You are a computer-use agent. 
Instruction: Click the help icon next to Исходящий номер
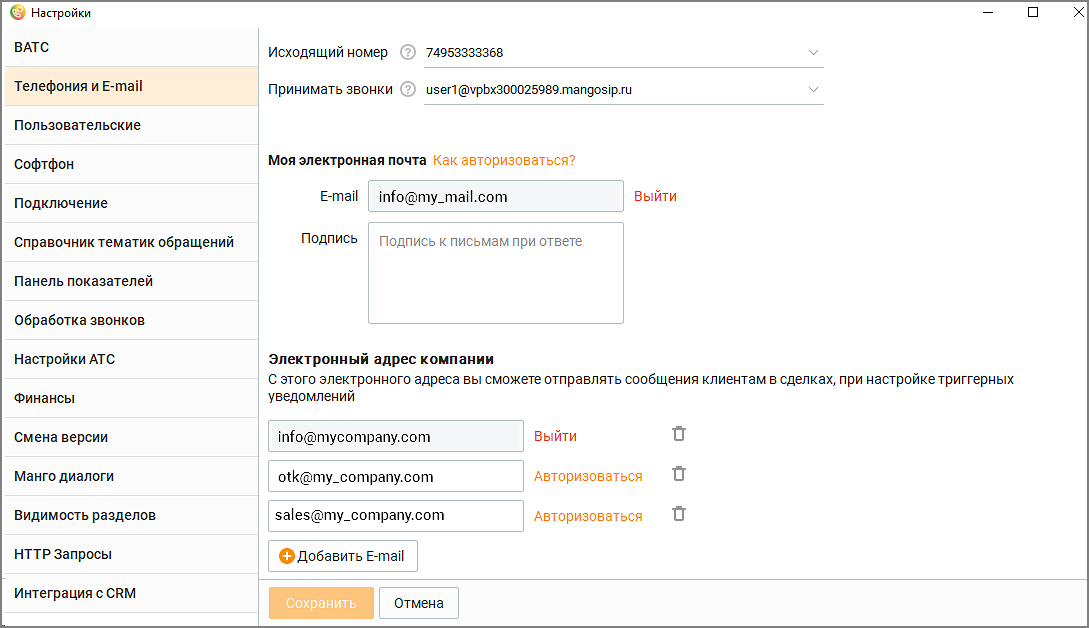click(x=408, y=52)
